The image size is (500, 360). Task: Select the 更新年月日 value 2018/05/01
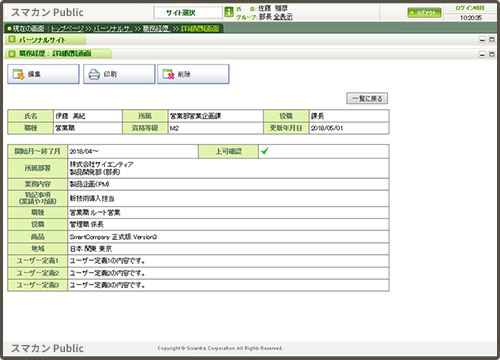[x=349, y=128]
